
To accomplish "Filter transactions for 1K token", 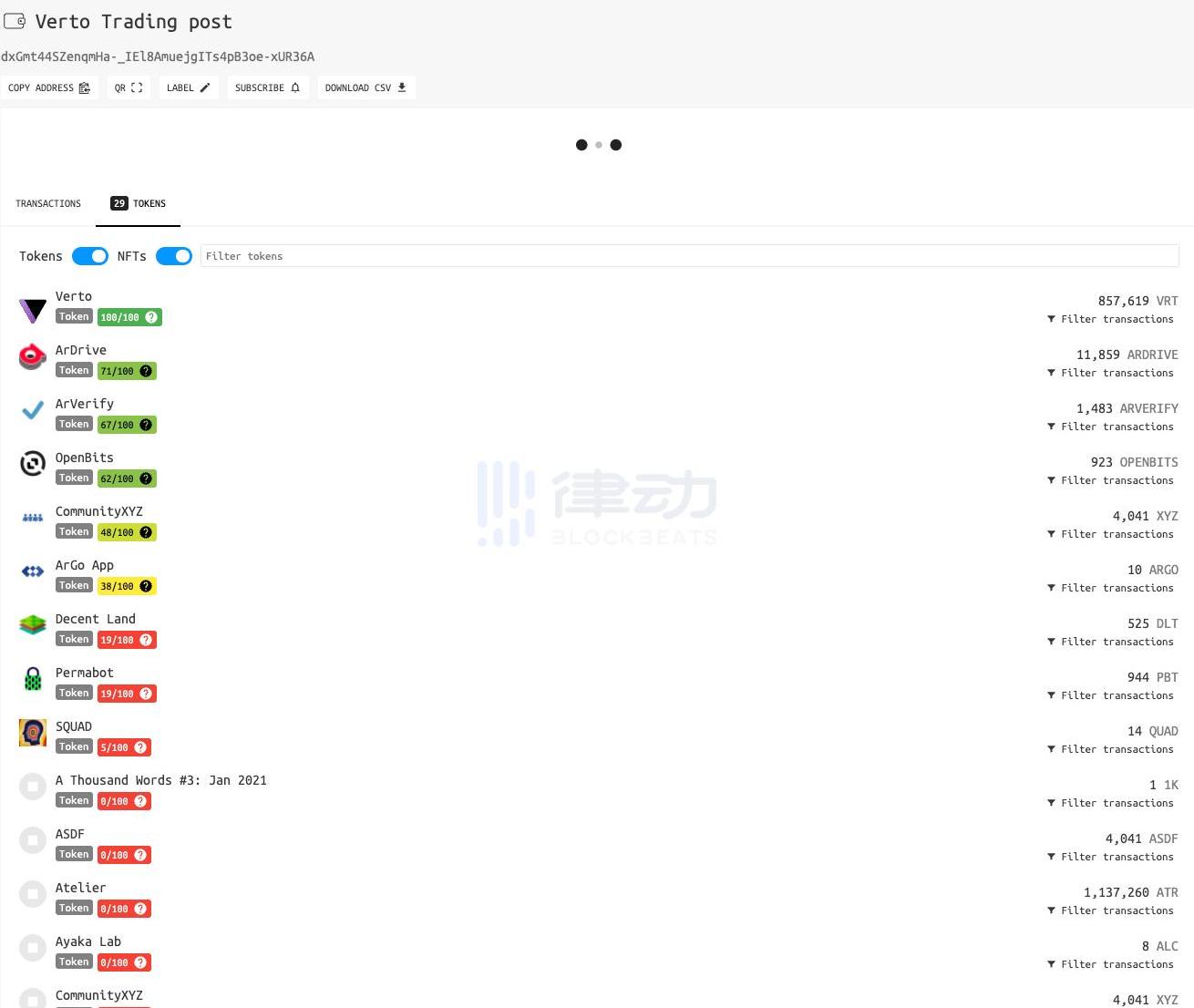I will click(x=1110, y=803).
